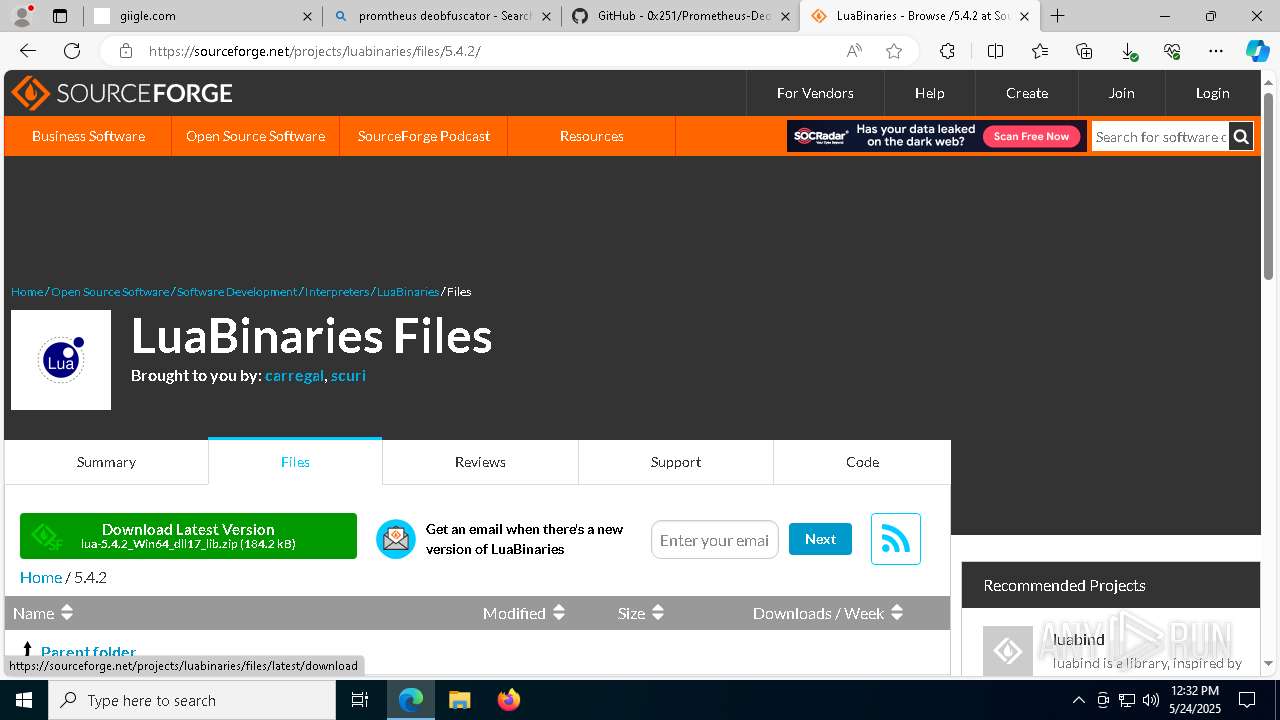The height and width of the screenshot is (720, 1280).
Task: Close the LuaBinaries browser tab
Action: pos(1024,16)
